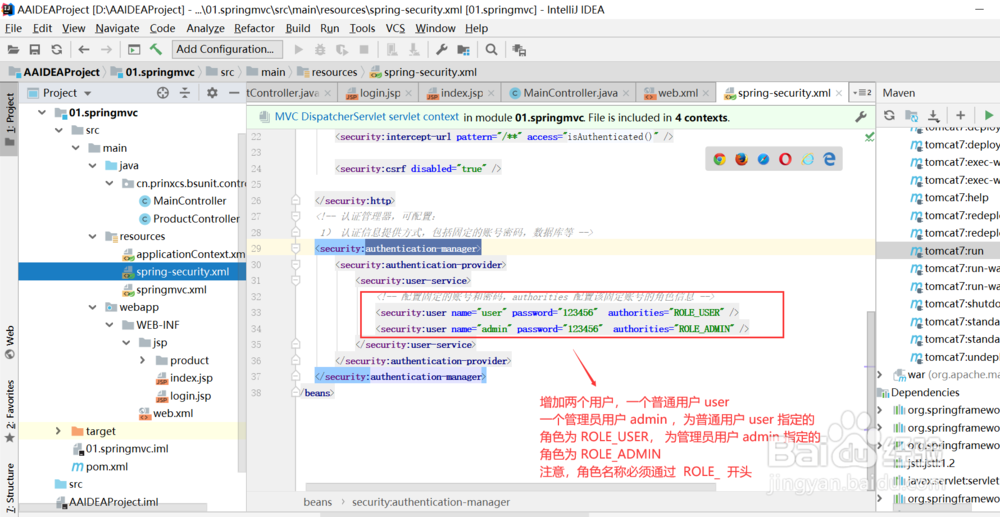Build project with the green hammer
Viewport: 1000px width, 517px height.
156,50
